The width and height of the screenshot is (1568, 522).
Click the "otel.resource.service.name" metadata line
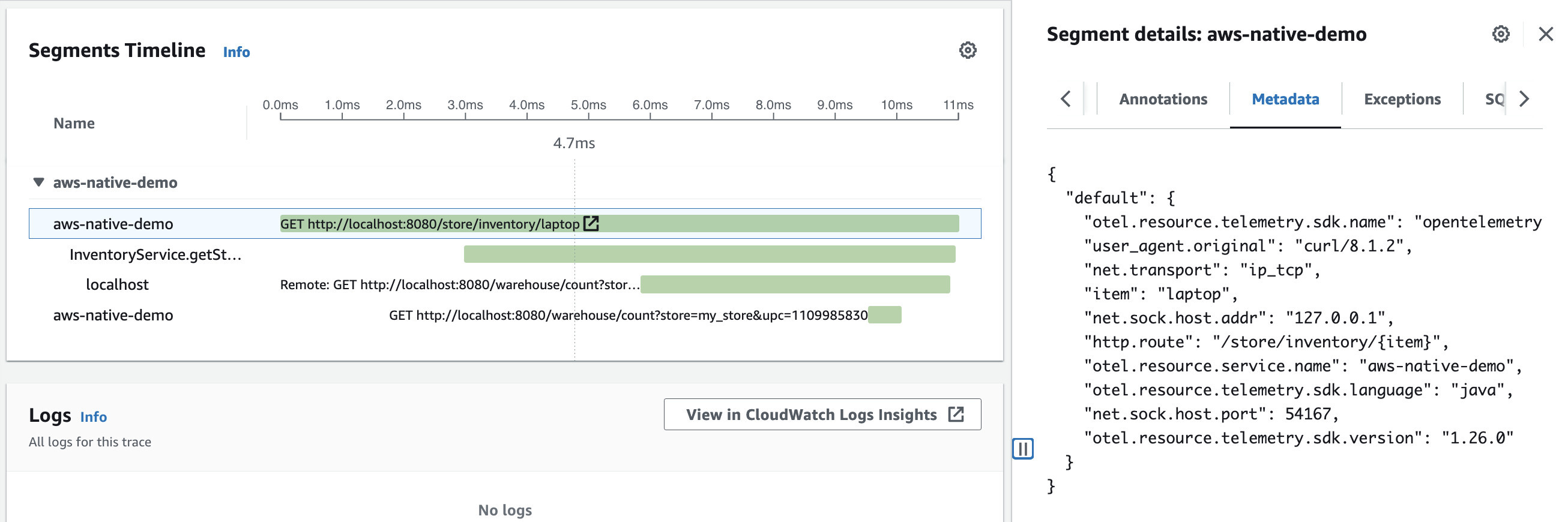pyautogui.click(x=1303, y=365)
